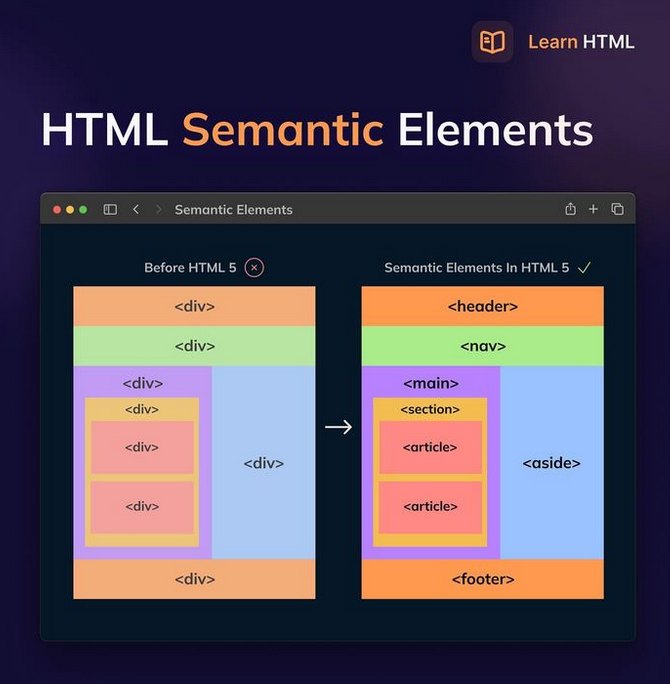Click the <main> label
The height and width of the screenshot is (684, 670).
(x=431, y=383)
